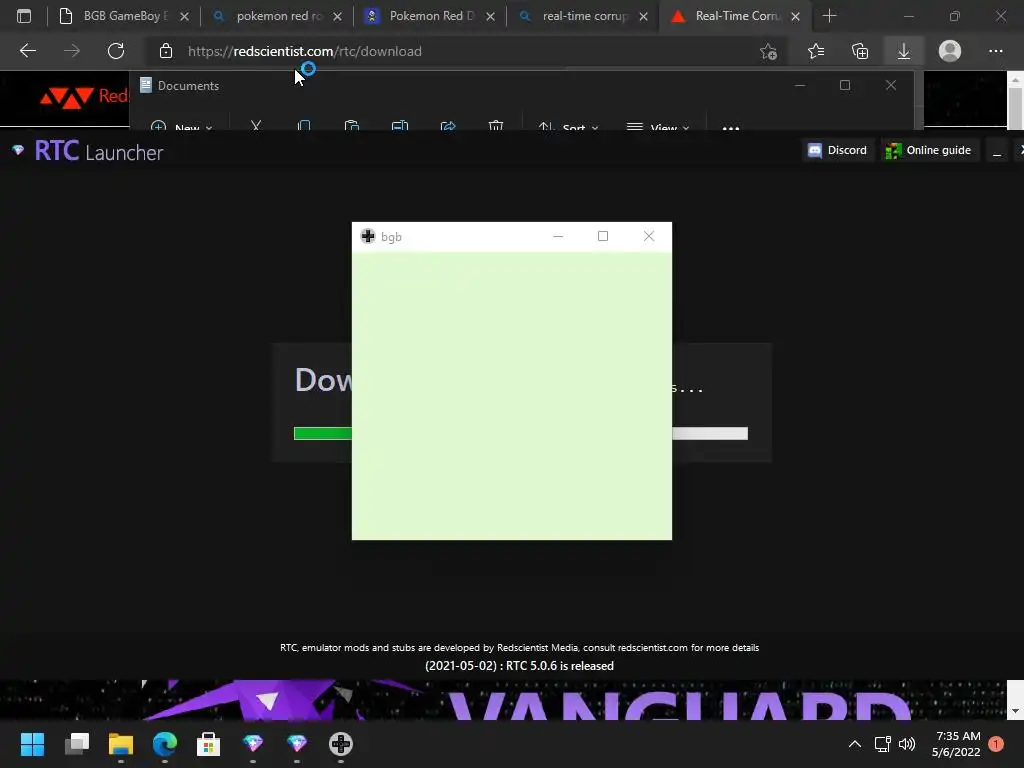This screenshot has width=1024, height=768.
Task: Rename the selected item in Documents window
Action: point(400,125)
